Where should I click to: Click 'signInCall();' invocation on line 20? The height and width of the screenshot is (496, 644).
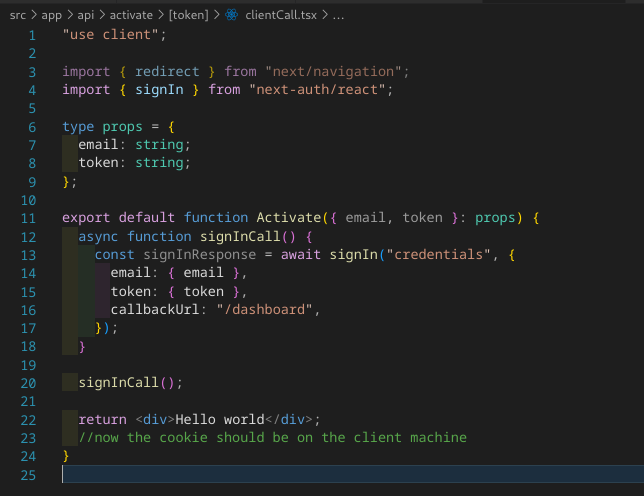pos(131,383)
